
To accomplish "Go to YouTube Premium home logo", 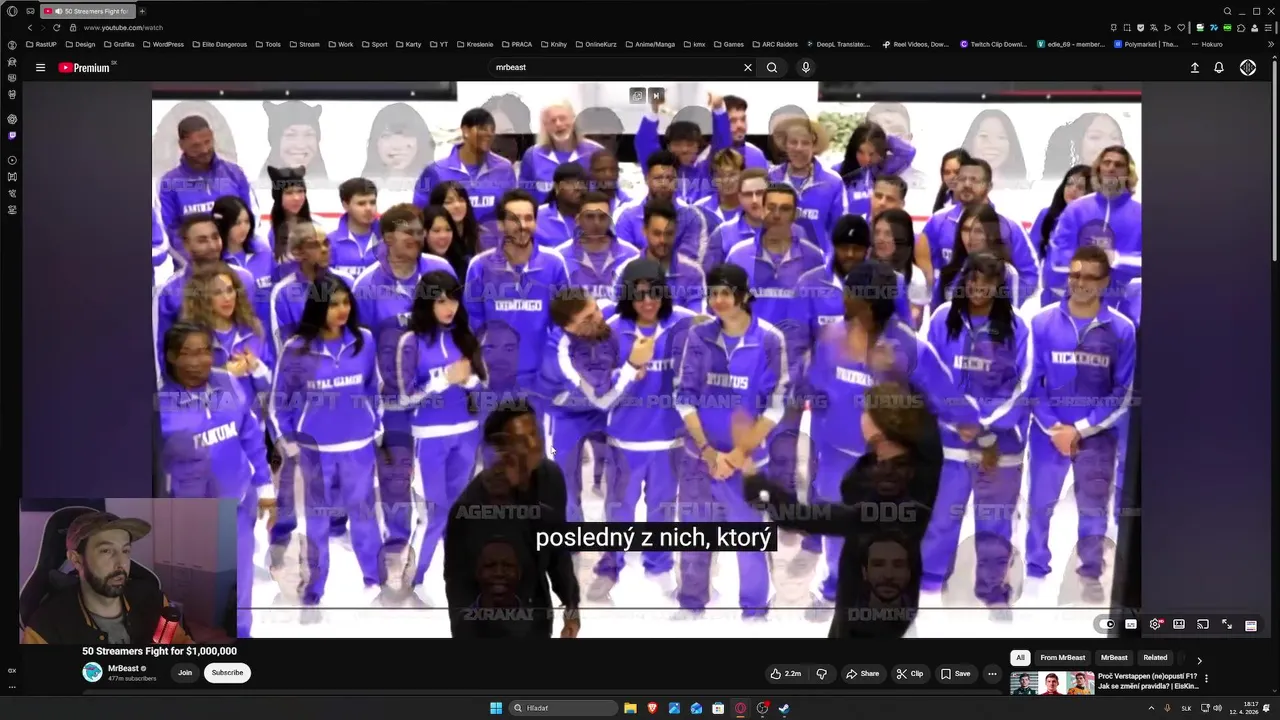I will pos(86,68).
